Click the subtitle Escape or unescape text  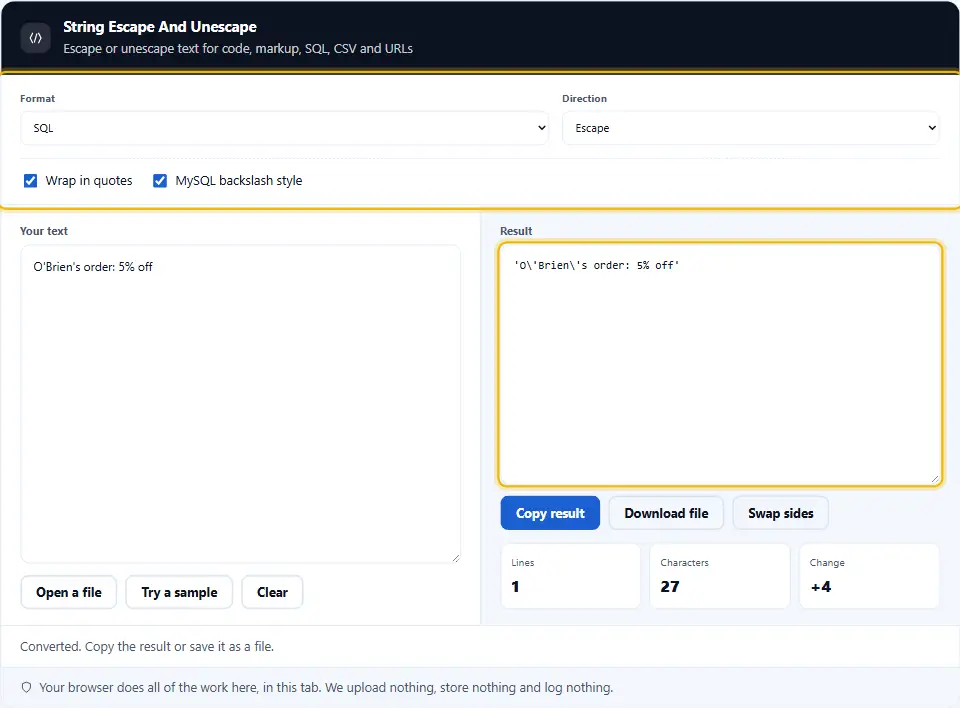pyautogui.click(x=238, y=48)
